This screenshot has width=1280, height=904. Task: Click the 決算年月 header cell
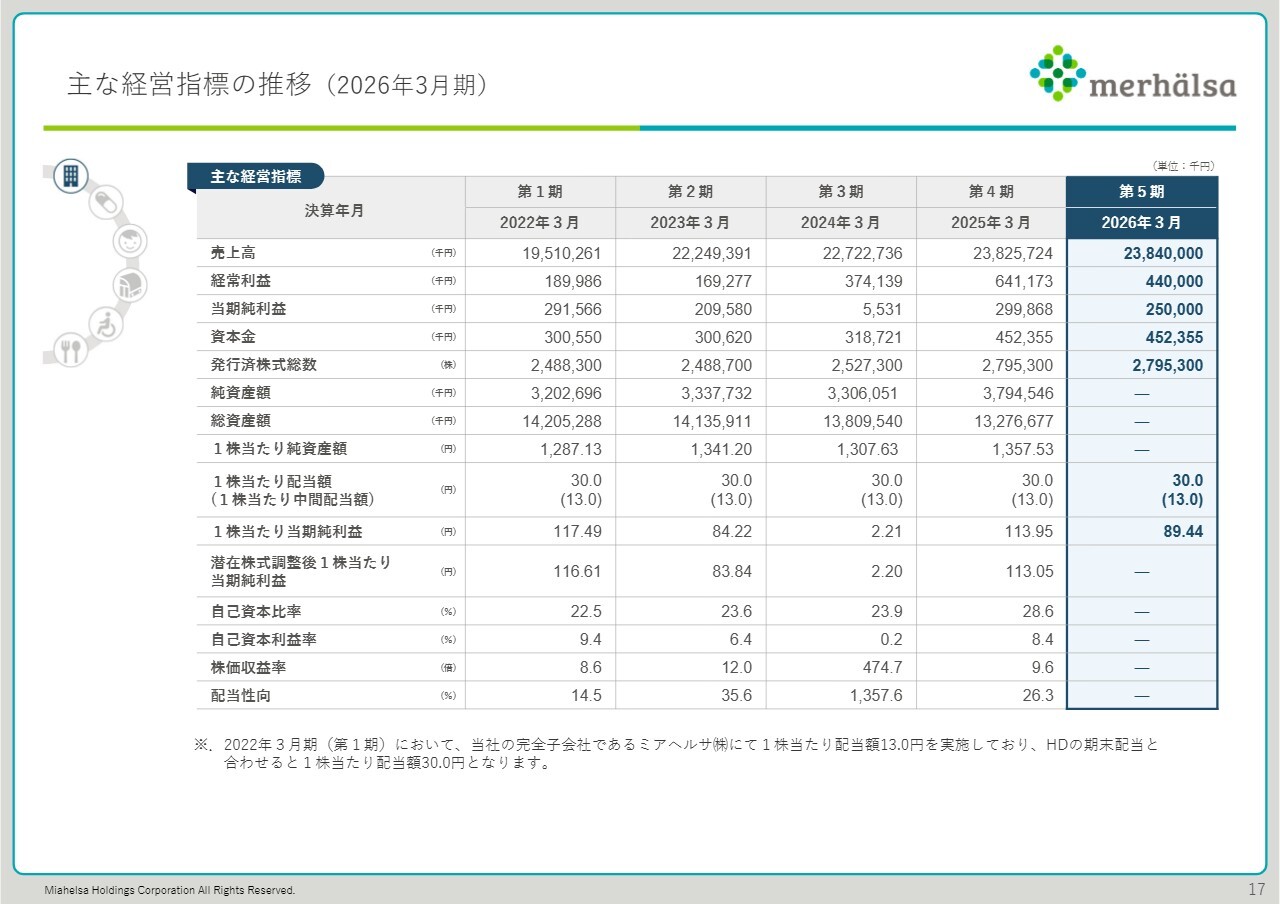click(x=335, y=210)
